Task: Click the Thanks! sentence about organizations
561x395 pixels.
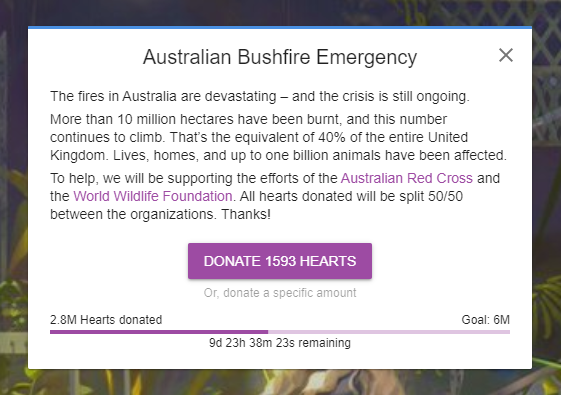Action: [x=160, y=214]
